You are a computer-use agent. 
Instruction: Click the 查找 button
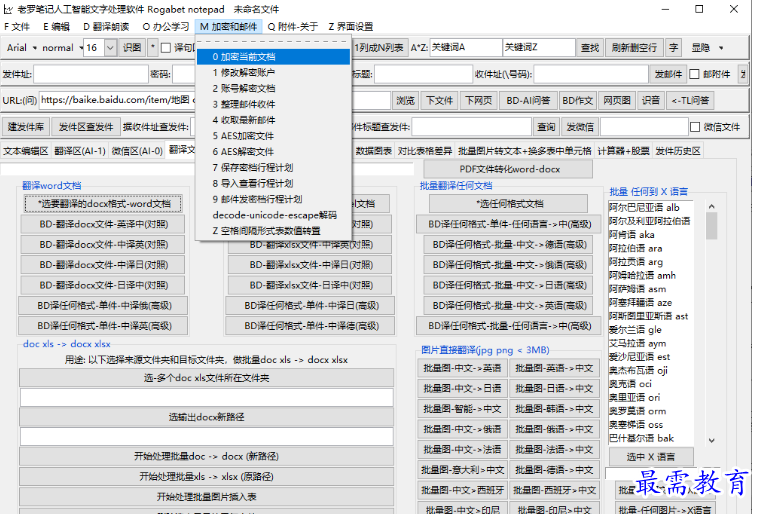coord(589,47)
